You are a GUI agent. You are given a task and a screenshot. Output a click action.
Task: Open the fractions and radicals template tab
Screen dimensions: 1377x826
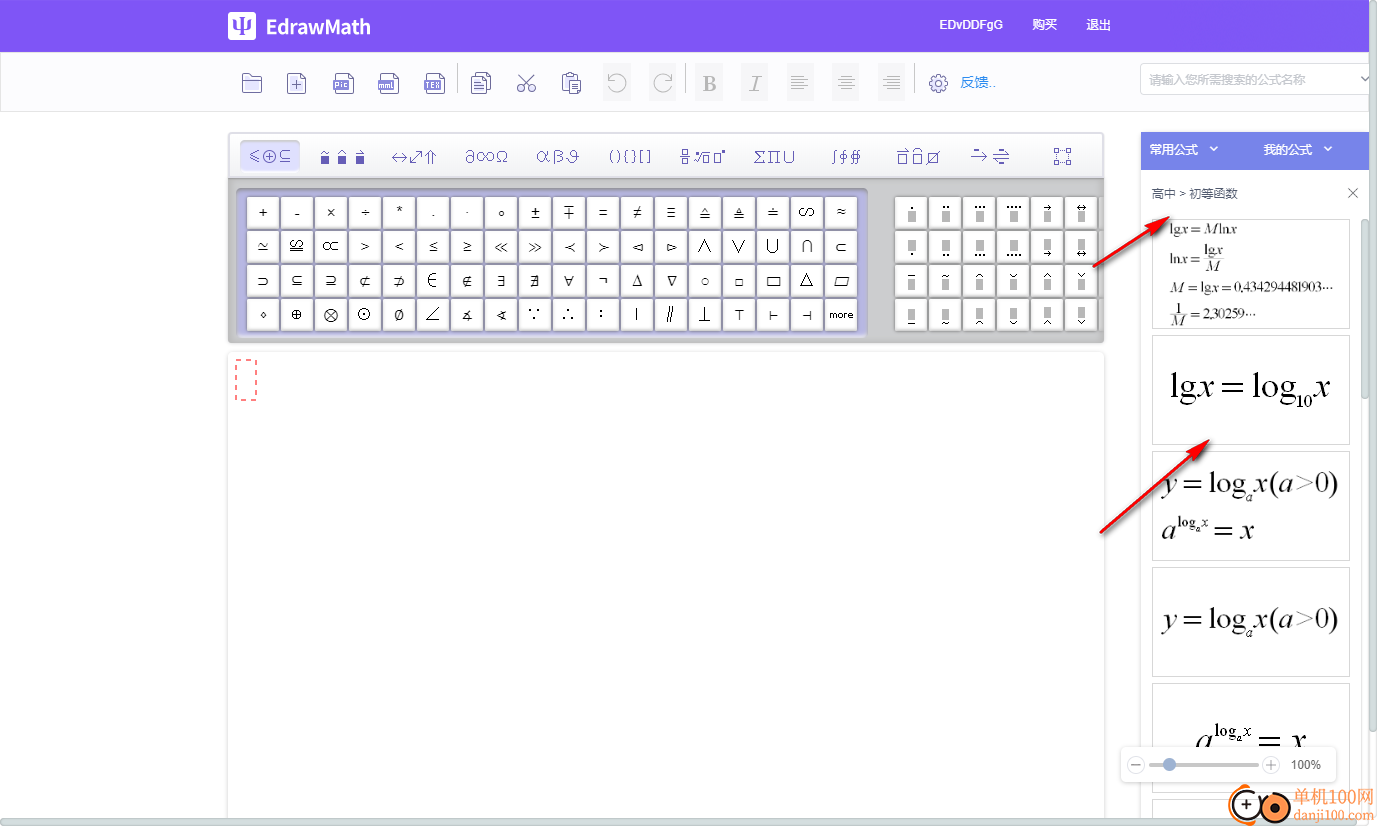click(702, 156)
